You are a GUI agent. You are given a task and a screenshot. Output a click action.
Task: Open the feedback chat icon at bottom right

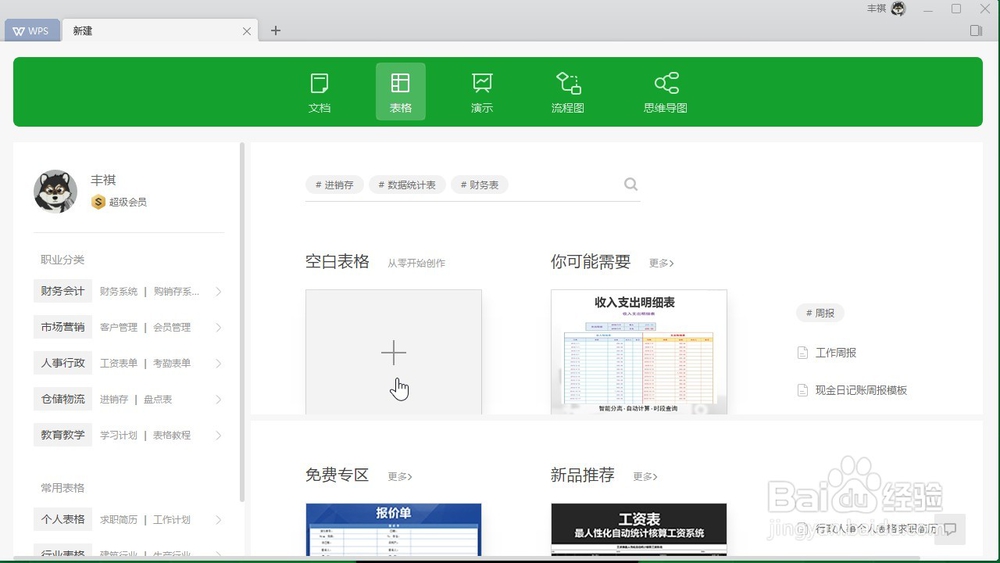950,529
